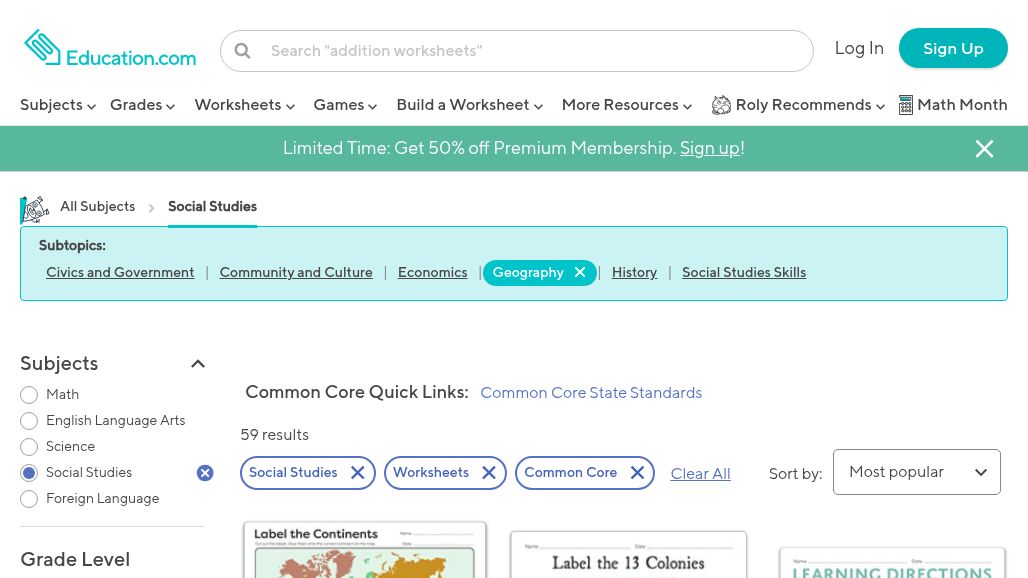Check the Math subject filter
The image size is (1028, 578).
(29, 395)
